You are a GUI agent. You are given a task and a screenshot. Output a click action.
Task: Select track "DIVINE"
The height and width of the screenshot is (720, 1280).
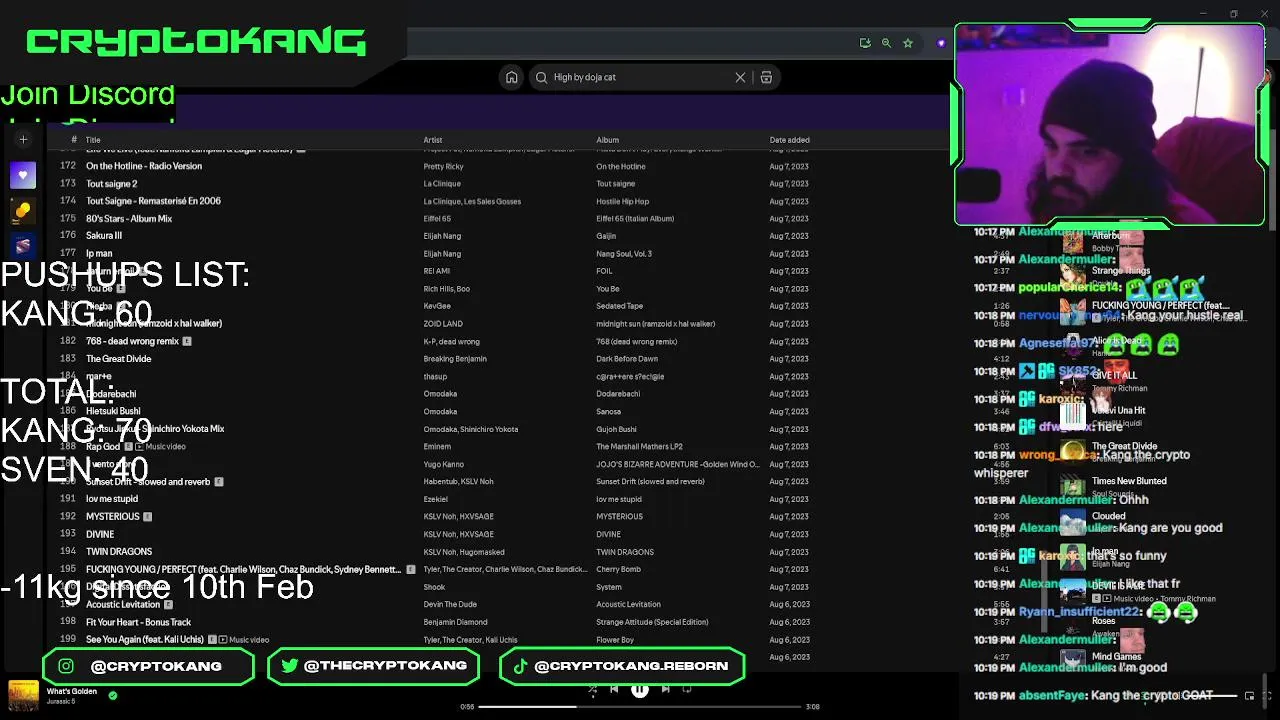pyautogui.click(x=100, y=535)
